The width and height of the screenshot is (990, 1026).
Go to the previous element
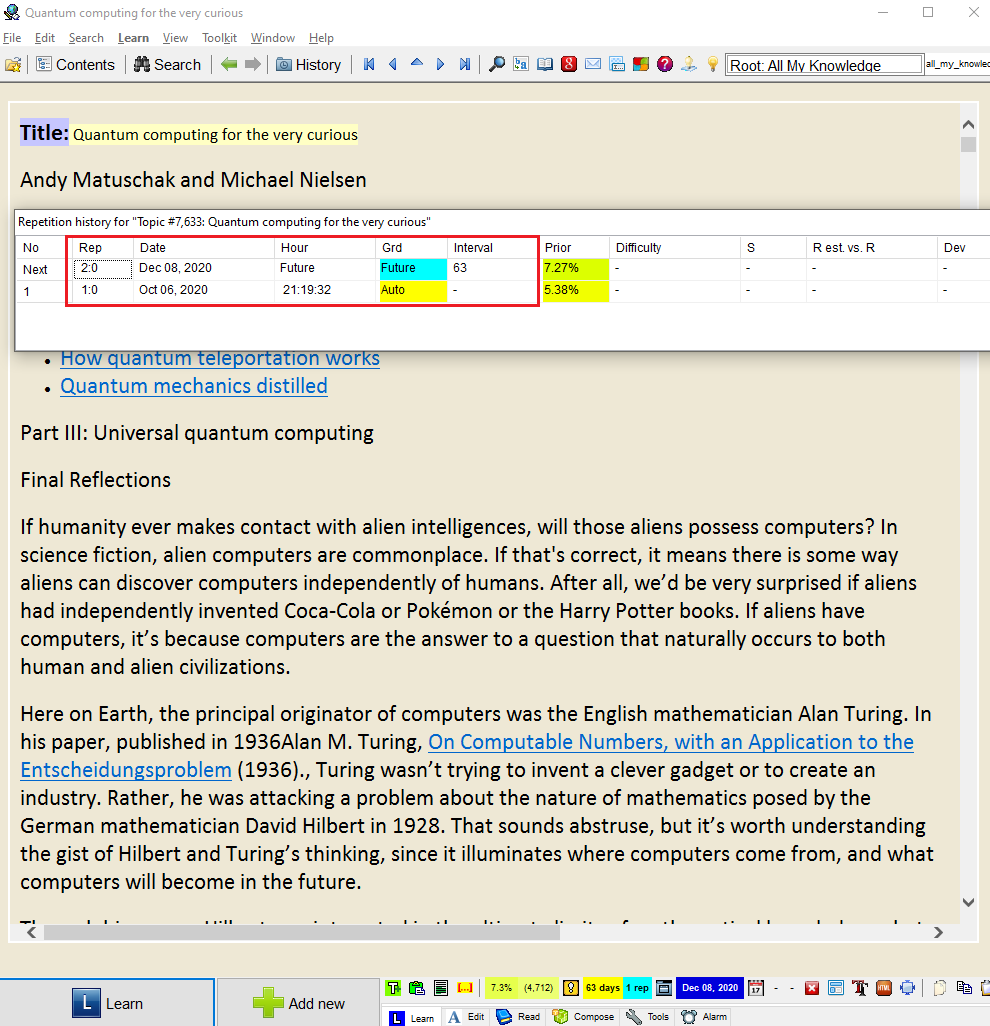(x=393, y=64)
